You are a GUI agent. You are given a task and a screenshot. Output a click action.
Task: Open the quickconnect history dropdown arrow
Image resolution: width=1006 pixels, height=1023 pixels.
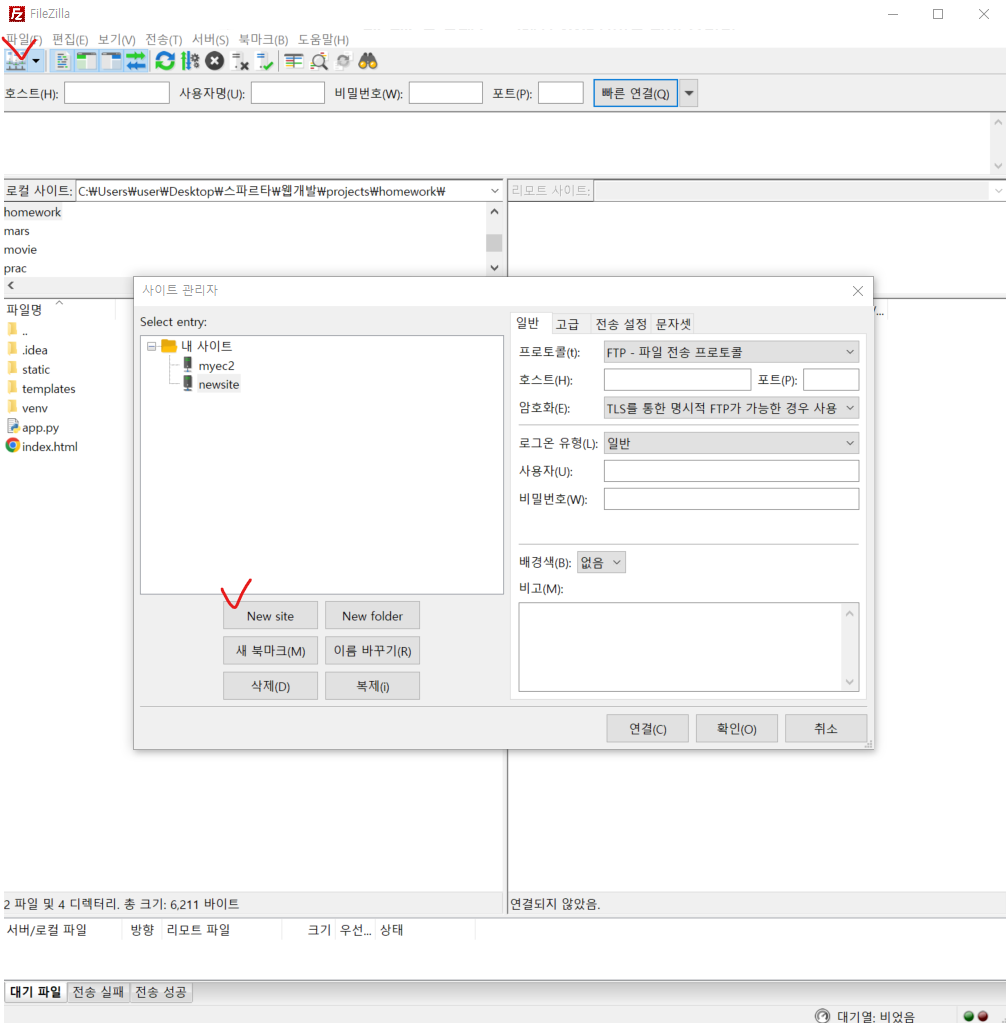(688, 93)
